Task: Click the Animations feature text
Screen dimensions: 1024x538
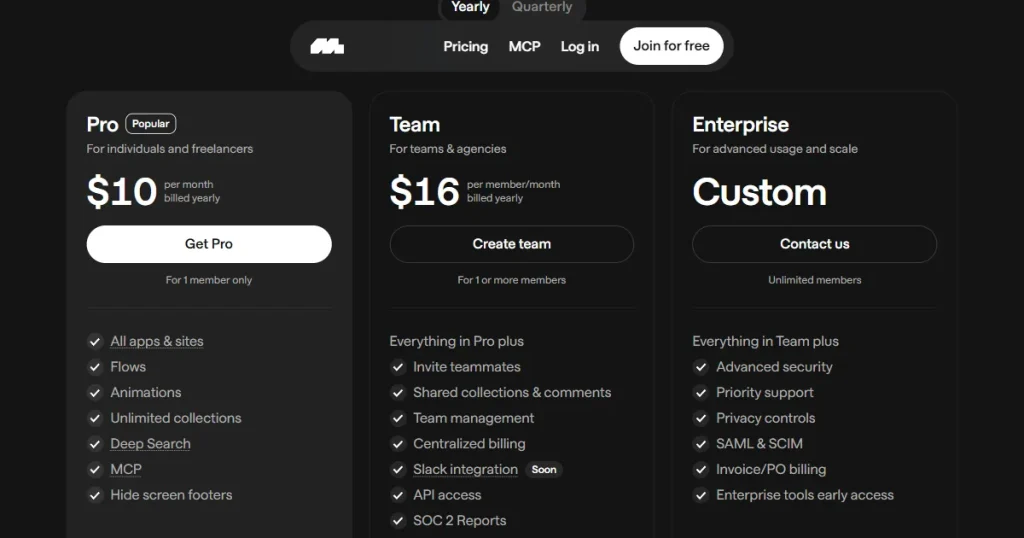Action: [x=146, y=392]
